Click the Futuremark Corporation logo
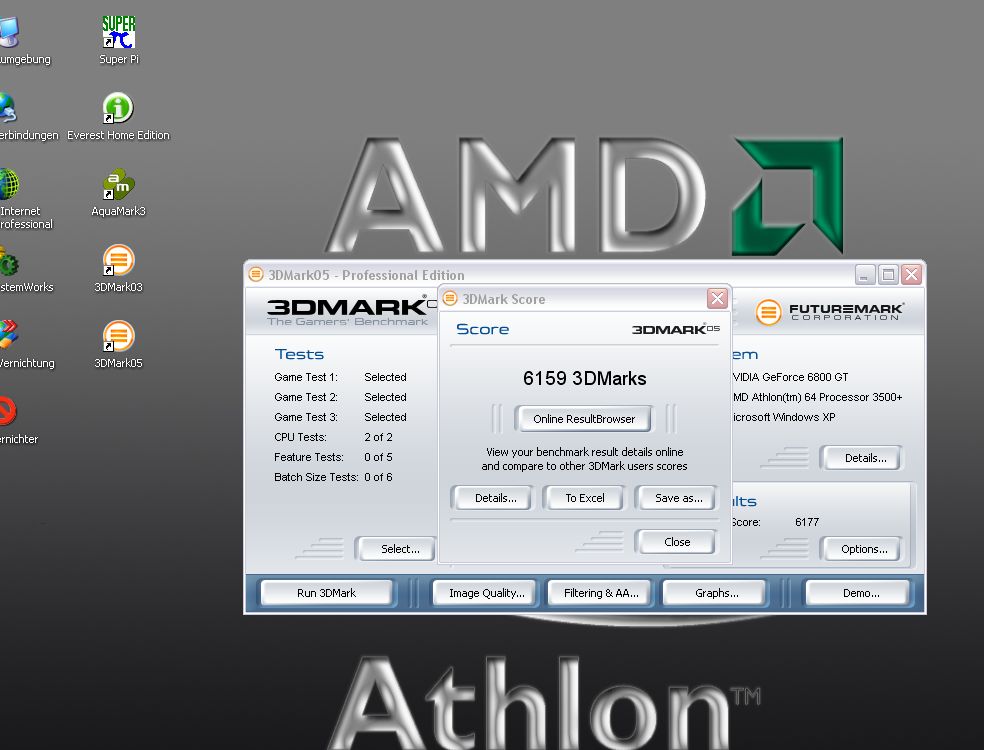 [x=830, y=312]
